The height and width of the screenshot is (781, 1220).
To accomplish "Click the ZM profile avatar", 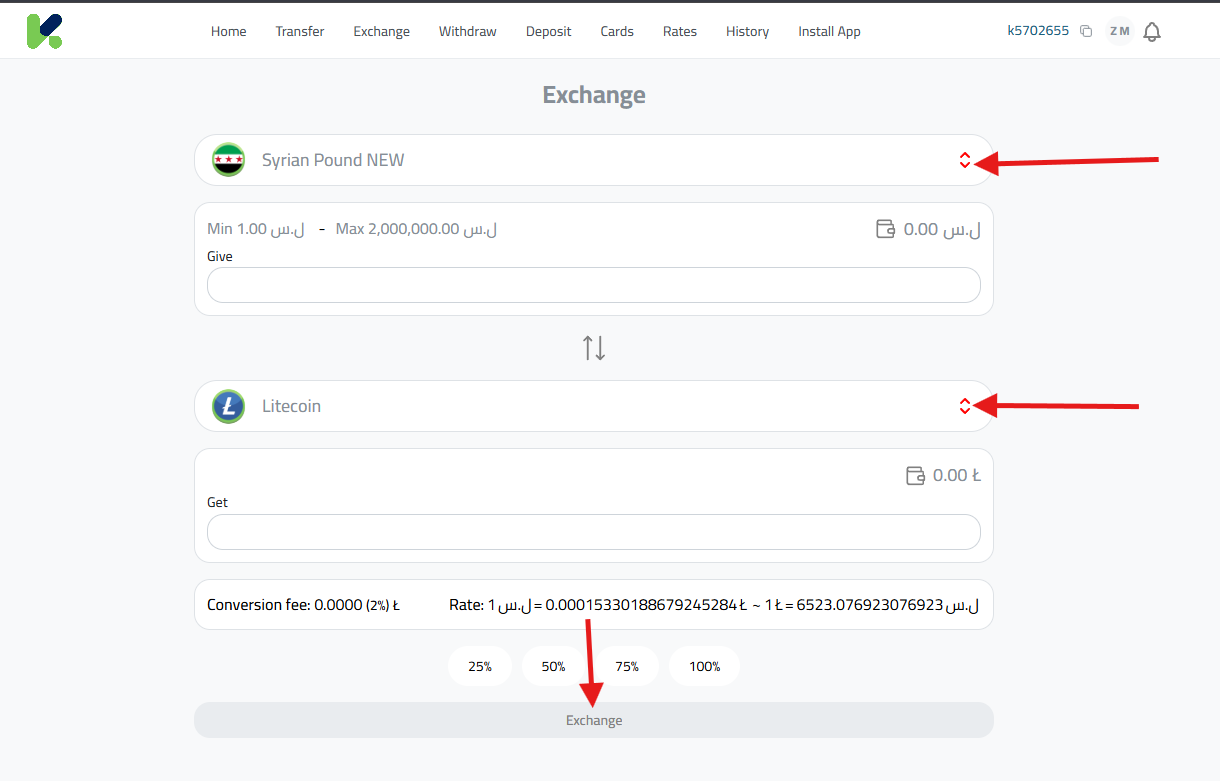I will 1120,31.
